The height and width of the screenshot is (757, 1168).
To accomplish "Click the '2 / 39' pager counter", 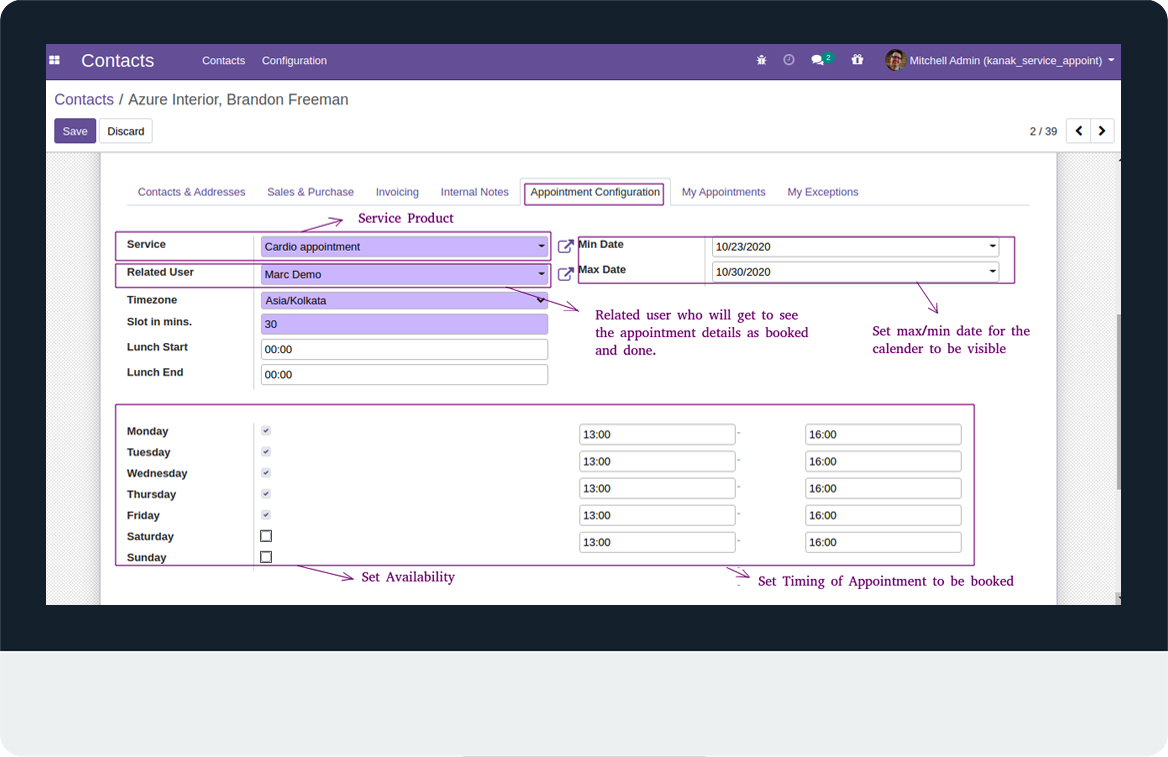I will click(1043, 131).
